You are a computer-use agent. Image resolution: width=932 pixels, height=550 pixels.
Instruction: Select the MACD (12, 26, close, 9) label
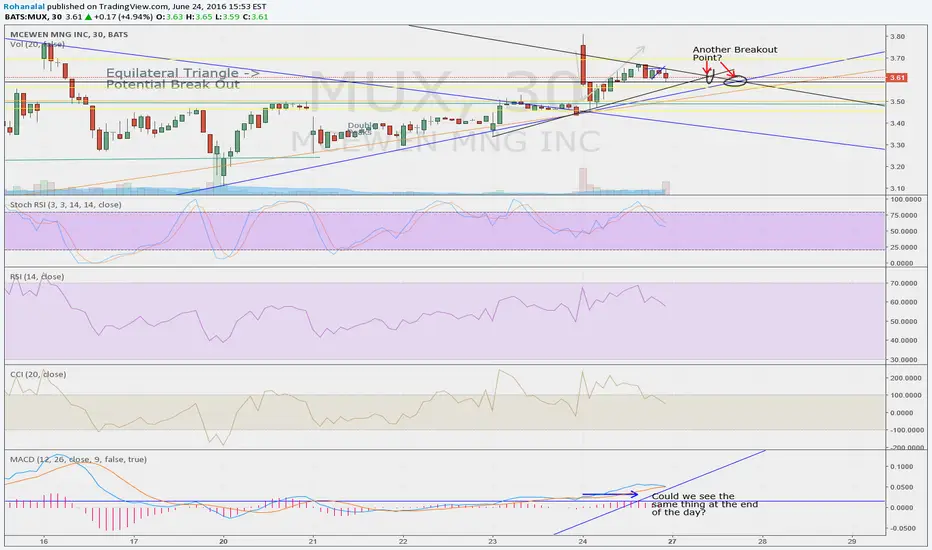click(x=78, y=459)
